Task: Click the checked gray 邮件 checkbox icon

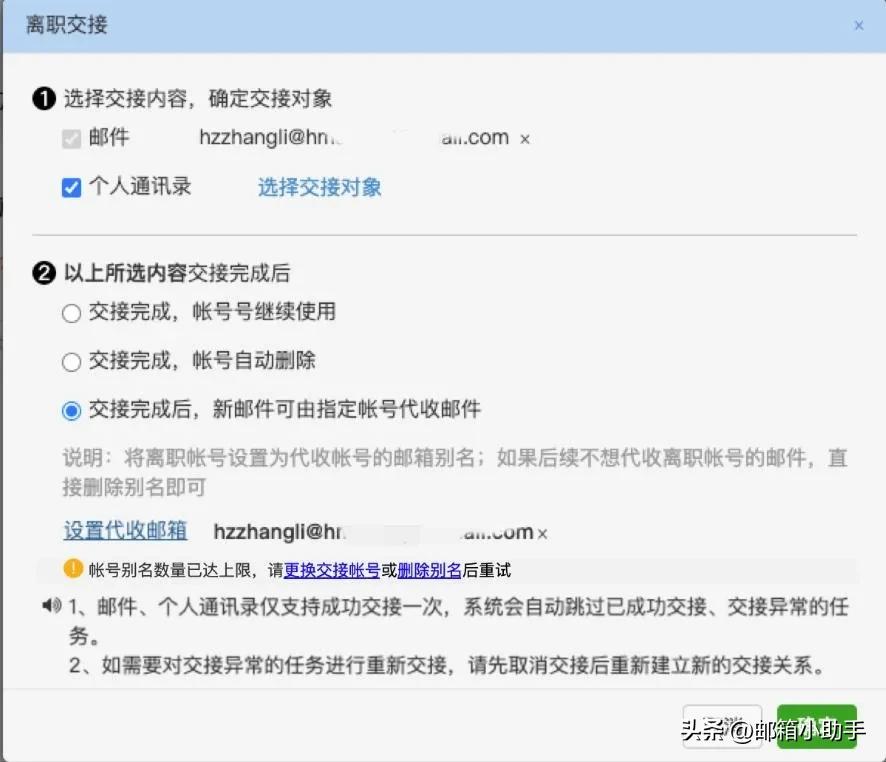Action: tap(70, 138)
